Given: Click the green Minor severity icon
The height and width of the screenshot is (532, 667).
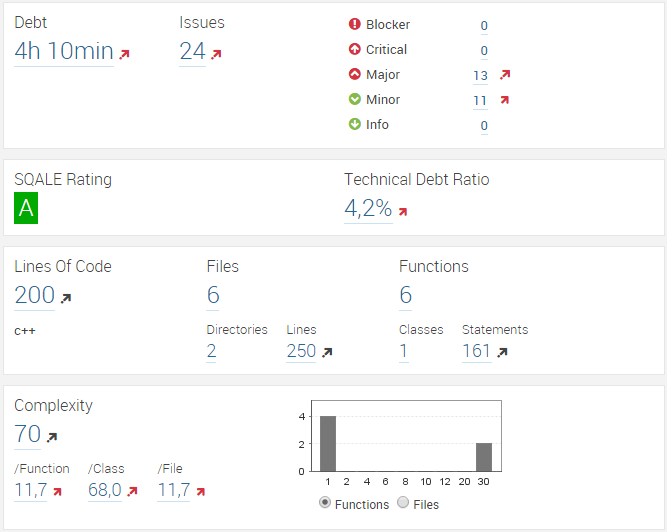Looking at the screenshot, I should (x=354, y=99).
